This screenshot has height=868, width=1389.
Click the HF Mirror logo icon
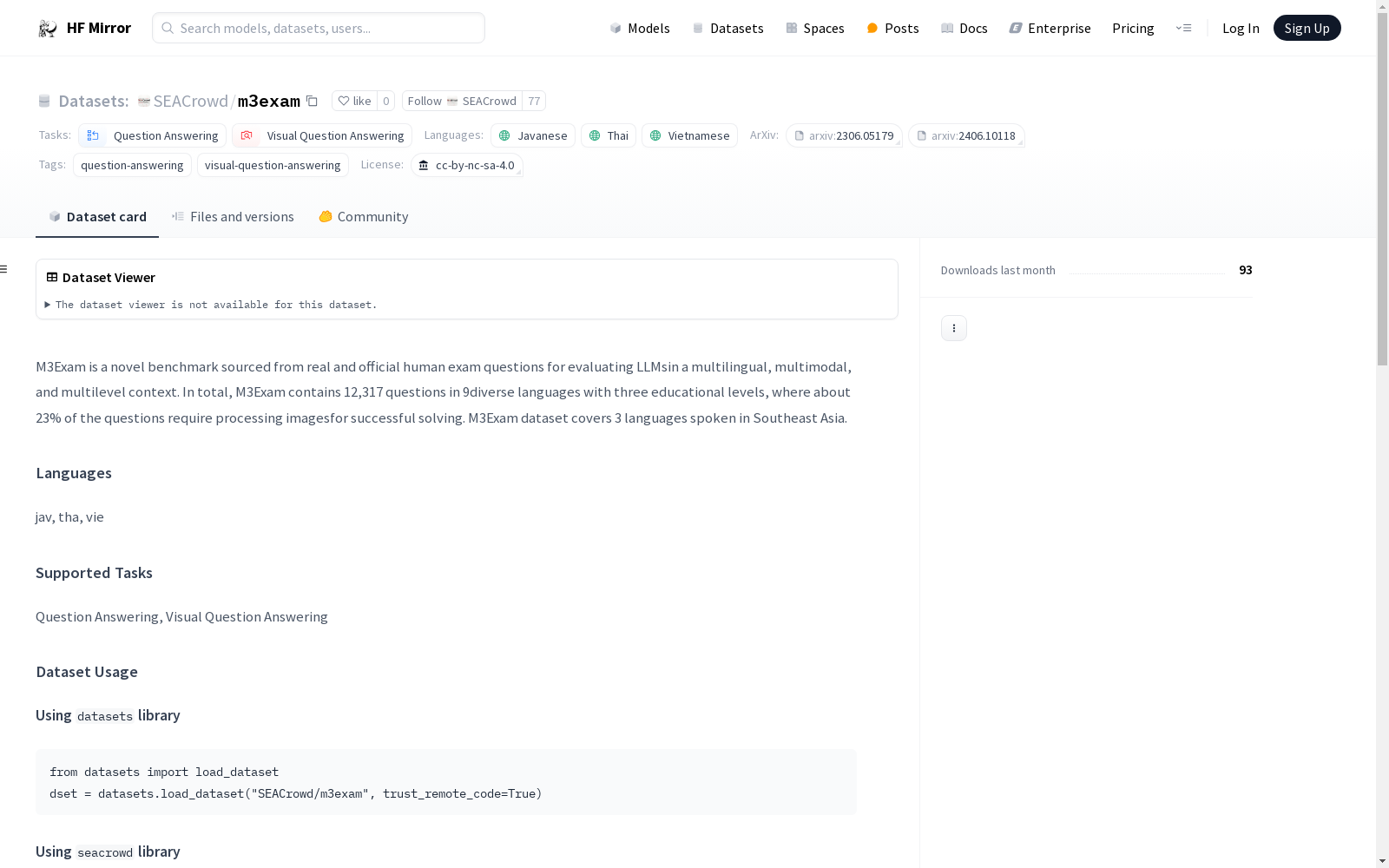click(48, 29)
